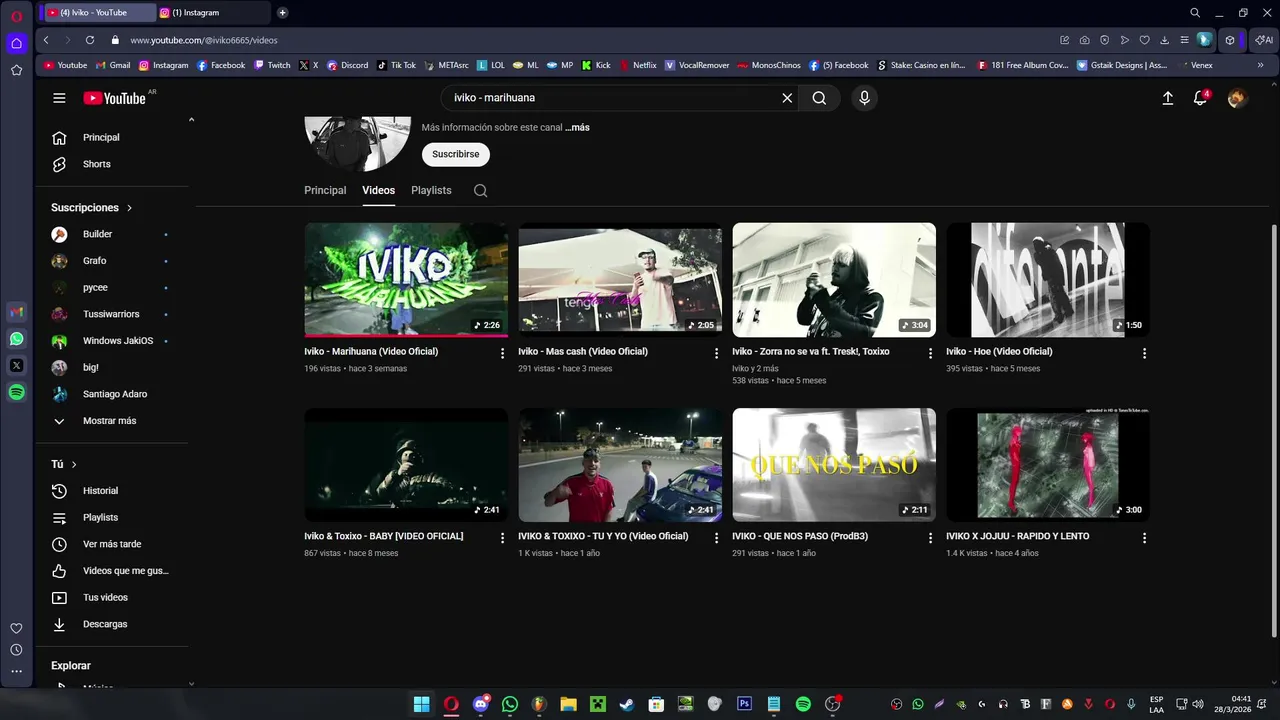Open the Tussiwarriors subscription channel
This screenshot has width=1280, height=720.
(x=112, y=314)
